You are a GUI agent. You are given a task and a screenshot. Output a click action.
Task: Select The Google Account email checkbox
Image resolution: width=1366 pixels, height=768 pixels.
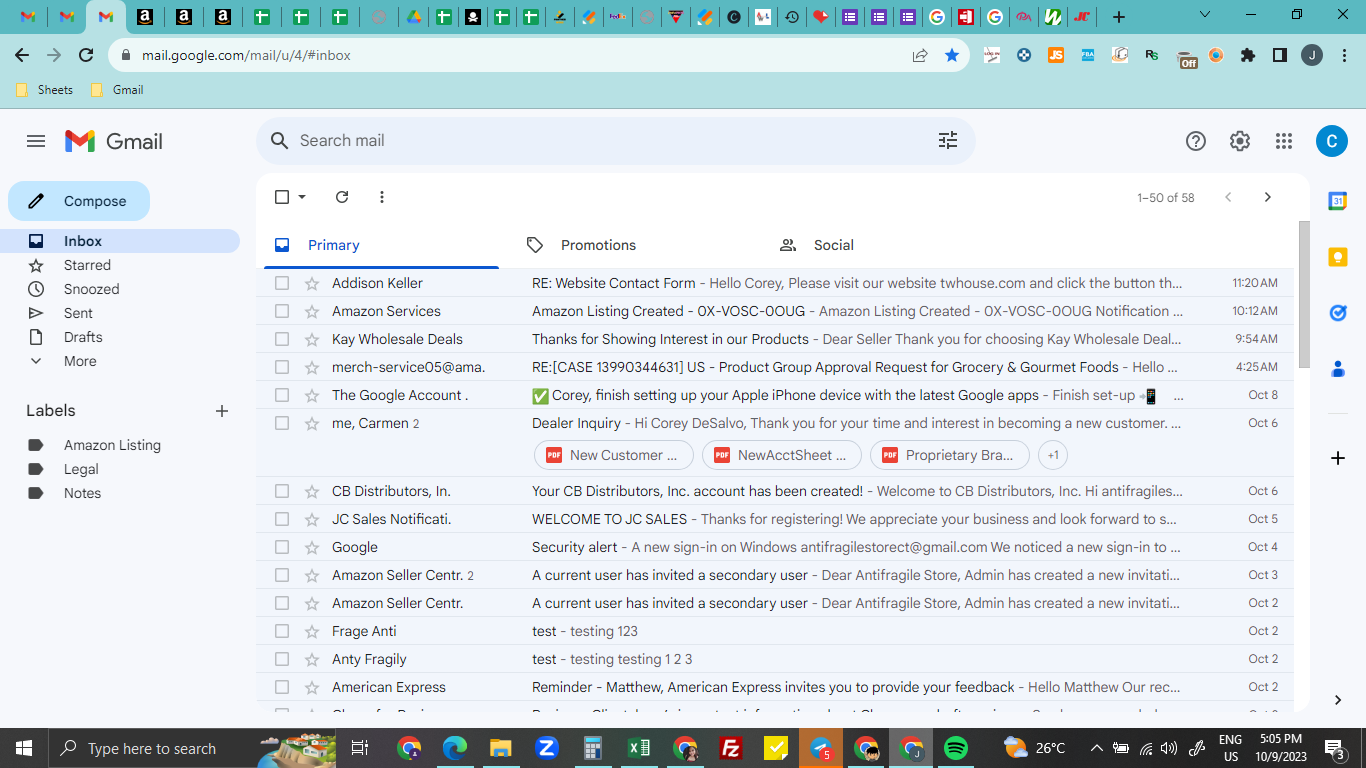pyautogui.click(x=282, y=395)
